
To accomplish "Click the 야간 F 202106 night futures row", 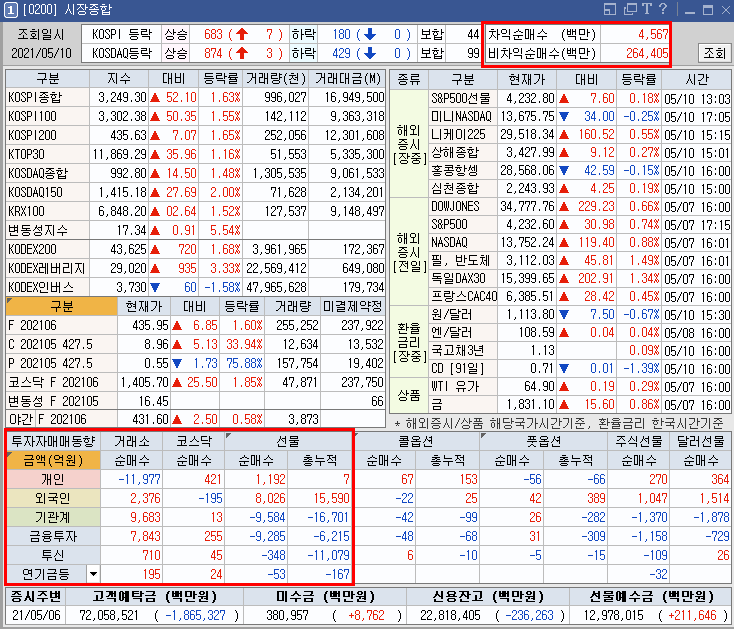I will (x=195, y=419).
